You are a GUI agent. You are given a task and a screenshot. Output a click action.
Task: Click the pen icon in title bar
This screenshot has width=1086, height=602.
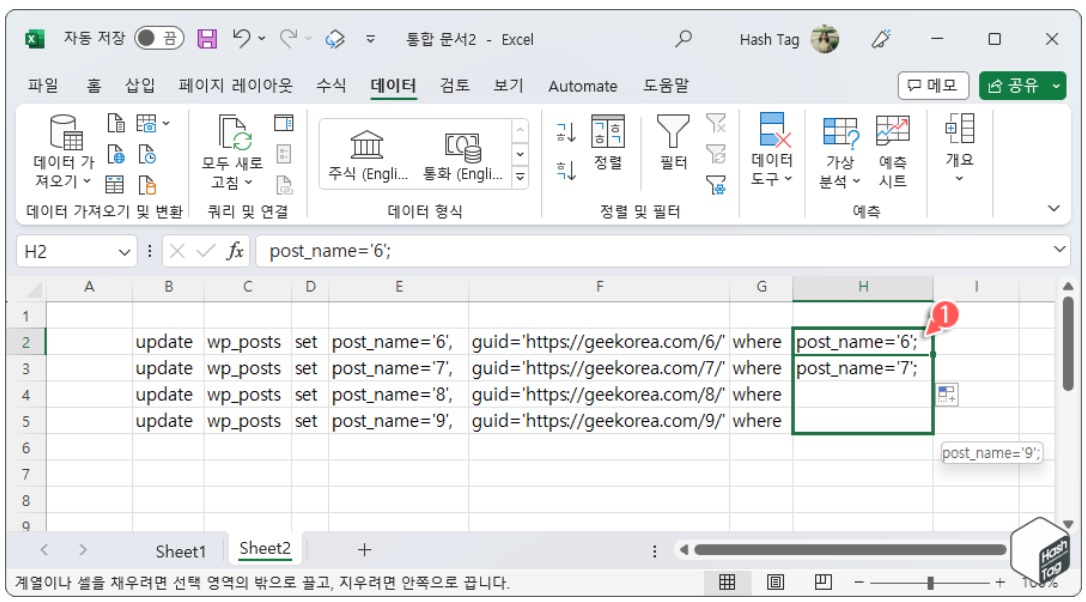[x=880, y=39]
